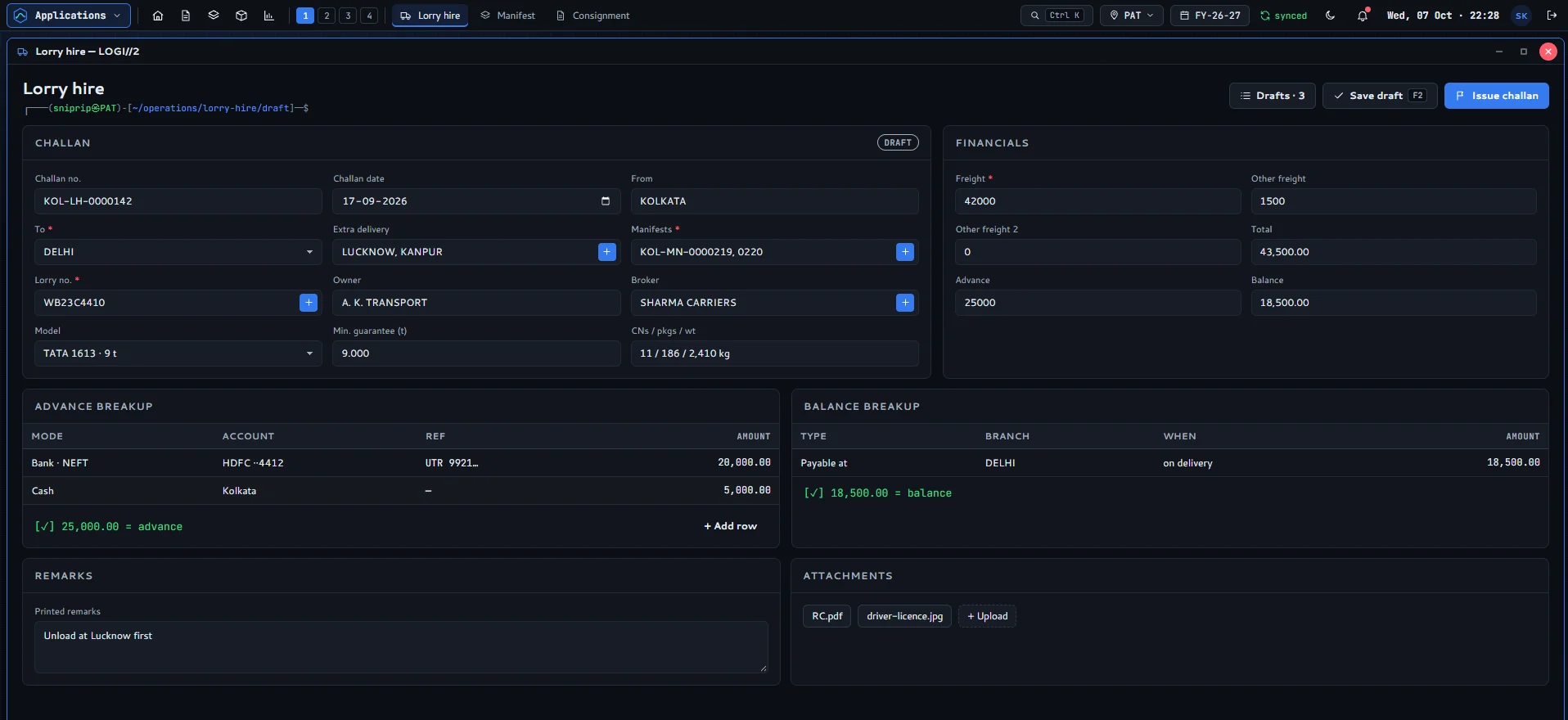The width and height of the screenshot is (1568, 720).
Task: Open the driver-licence.jpg attachment
Action: point(905,616)
